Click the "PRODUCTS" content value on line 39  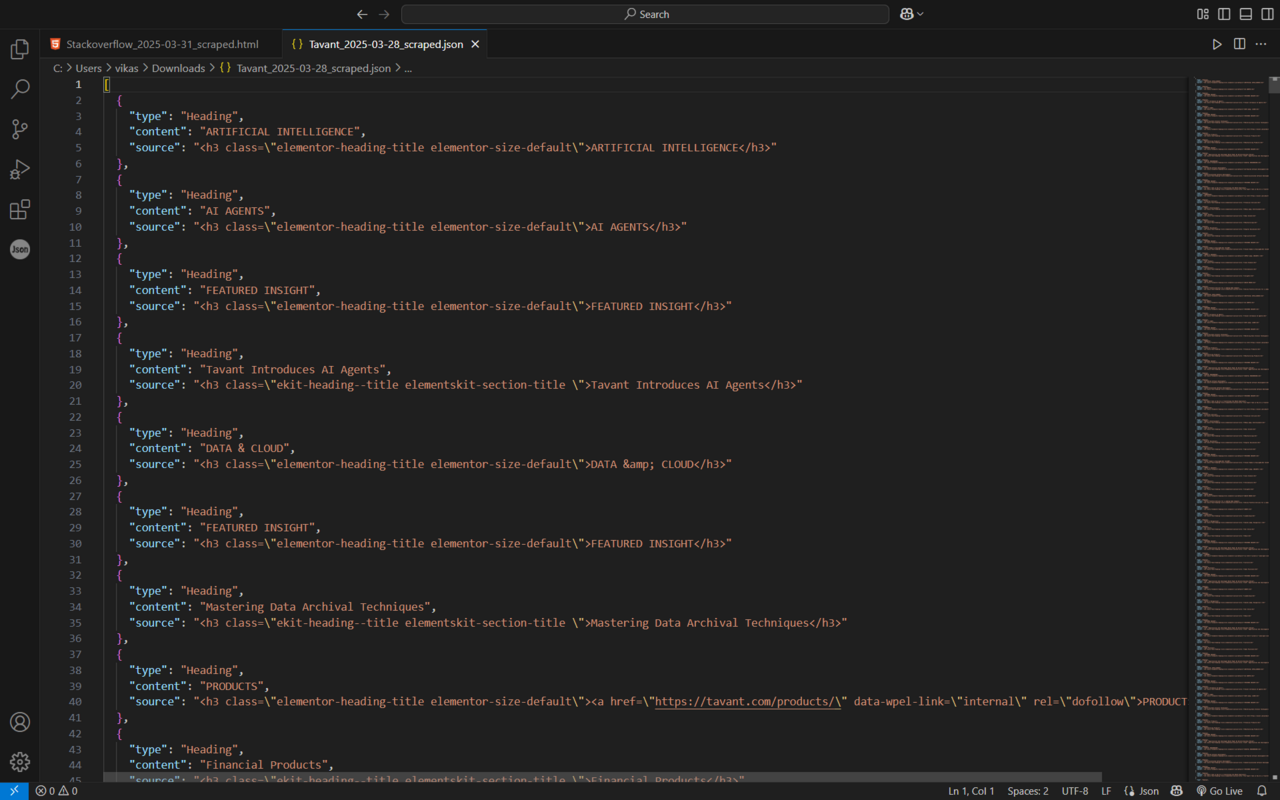[x=232, y=686]
